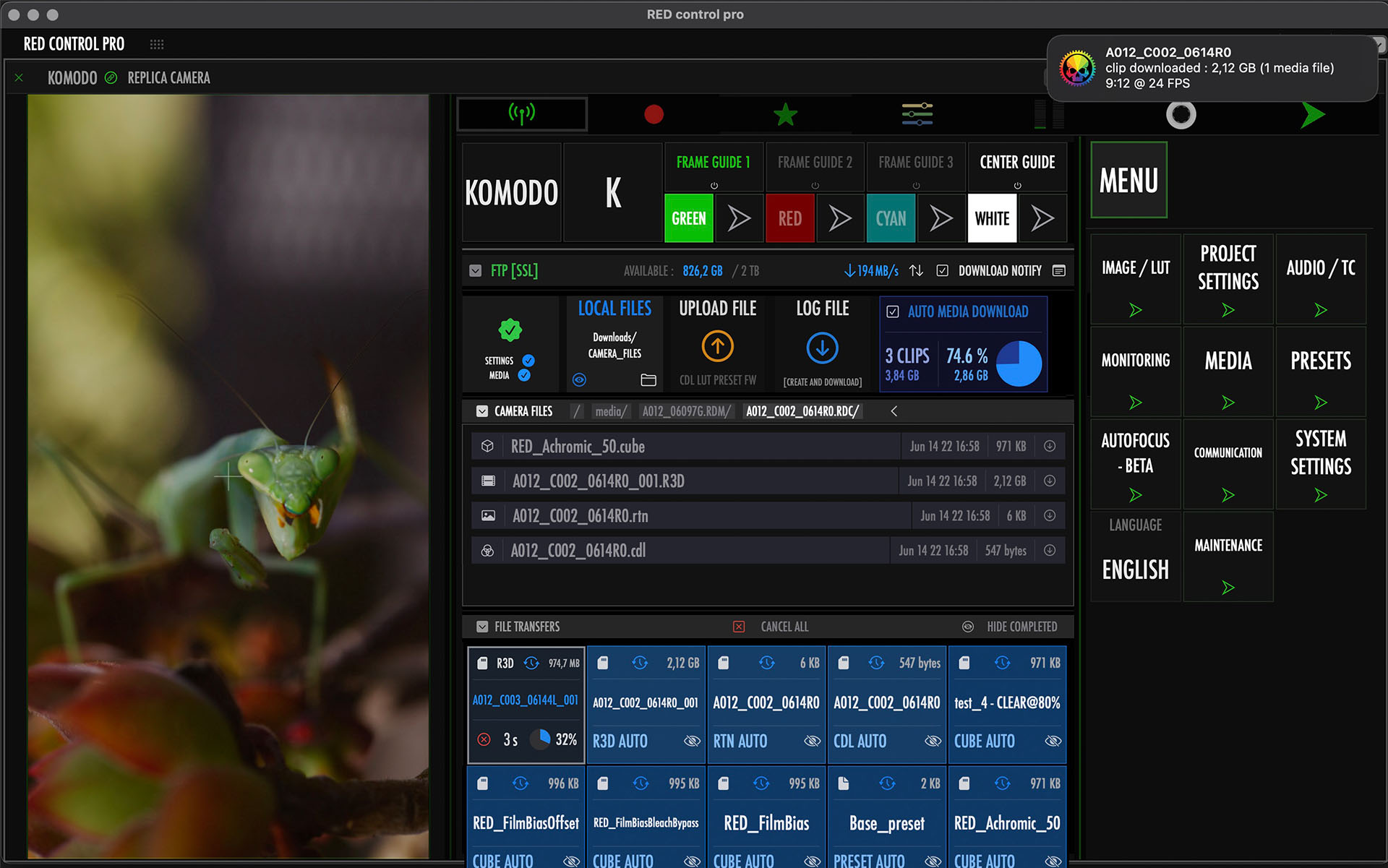Screen dimensions: 1388x868
Task: Toggle the Auto Media Download checkbox
Action: click(893, 311)
